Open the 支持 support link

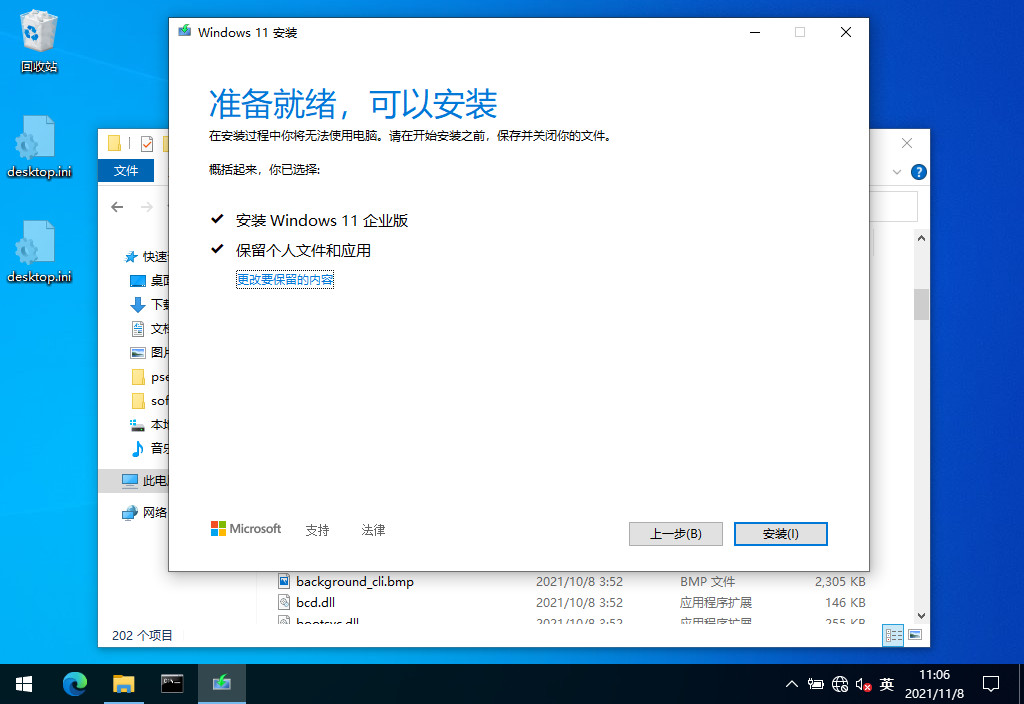pyautogui.click(x=317, y=530)
